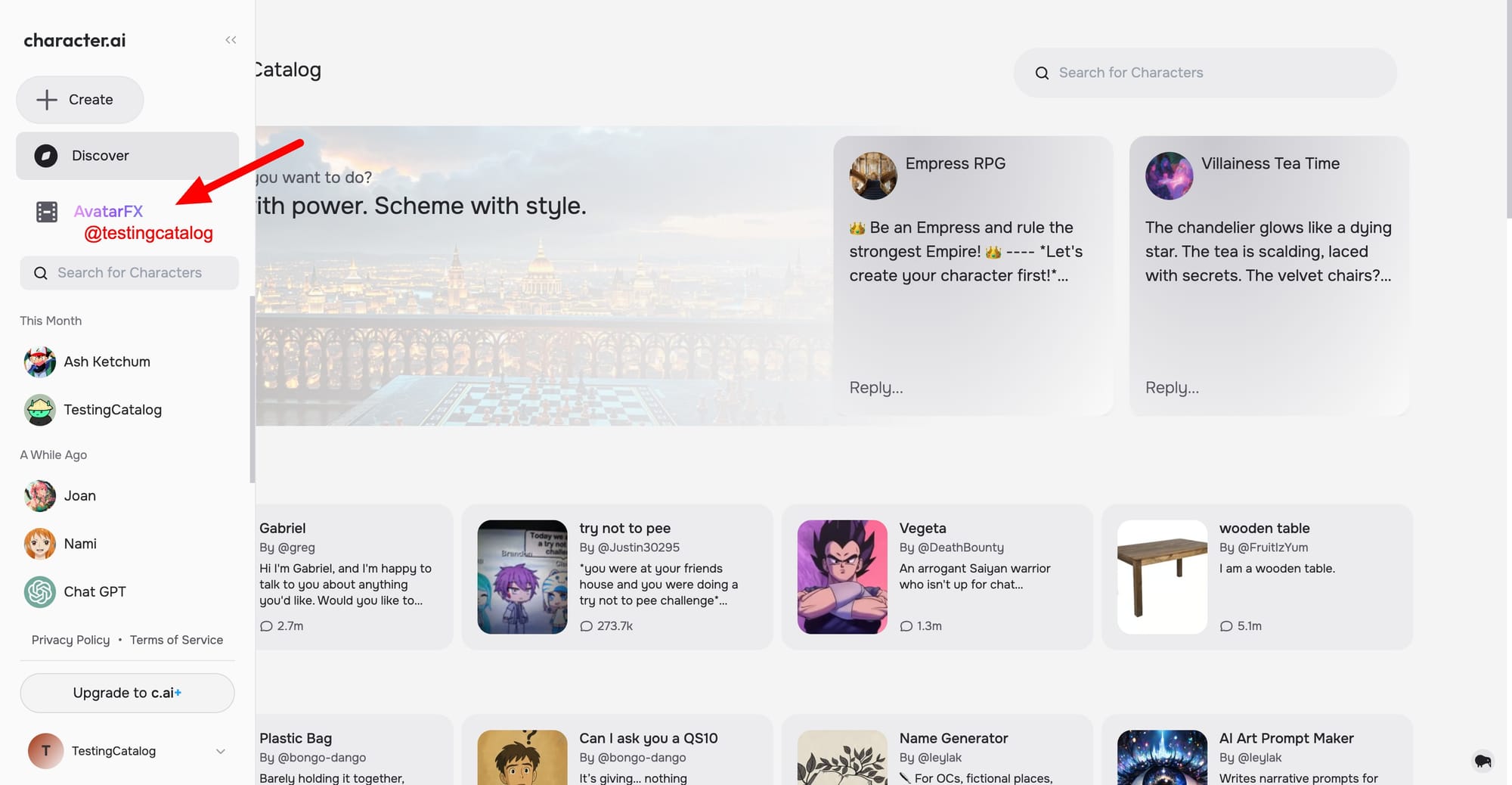Open @Justin30295 creator profile link

click(x=639, y=548)
